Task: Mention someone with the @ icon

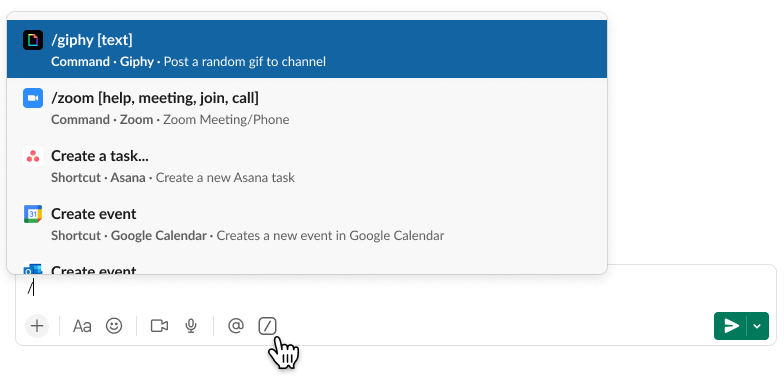Action: (x=236, y=326)
